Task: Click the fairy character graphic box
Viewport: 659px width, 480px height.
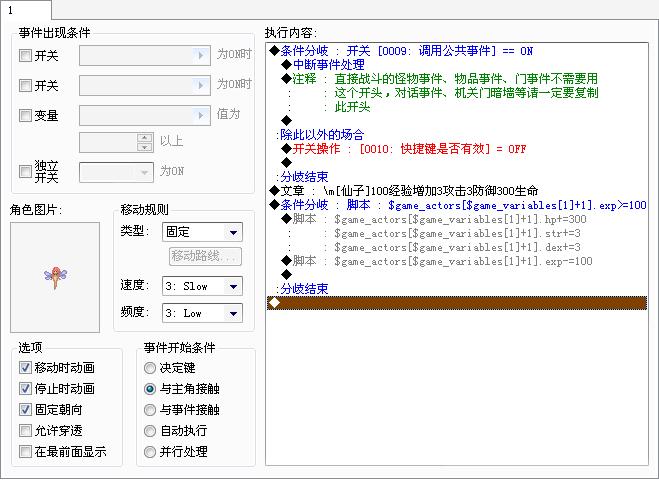Action: coord(55,277)
